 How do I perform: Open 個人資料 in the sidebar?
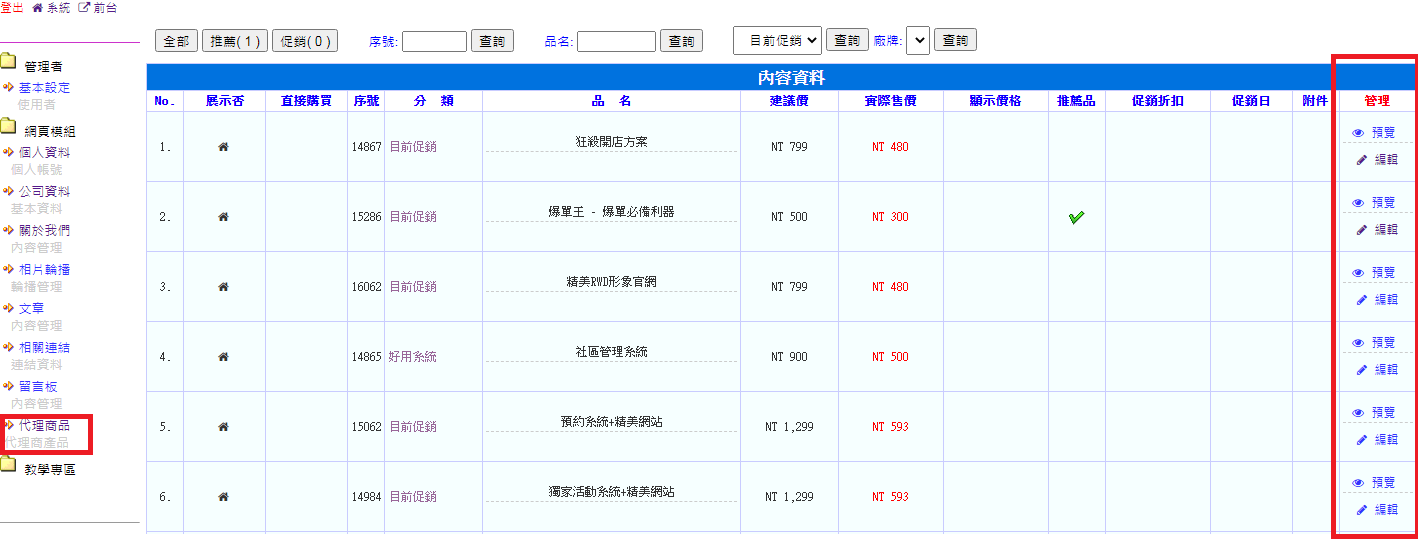(44, 152)
